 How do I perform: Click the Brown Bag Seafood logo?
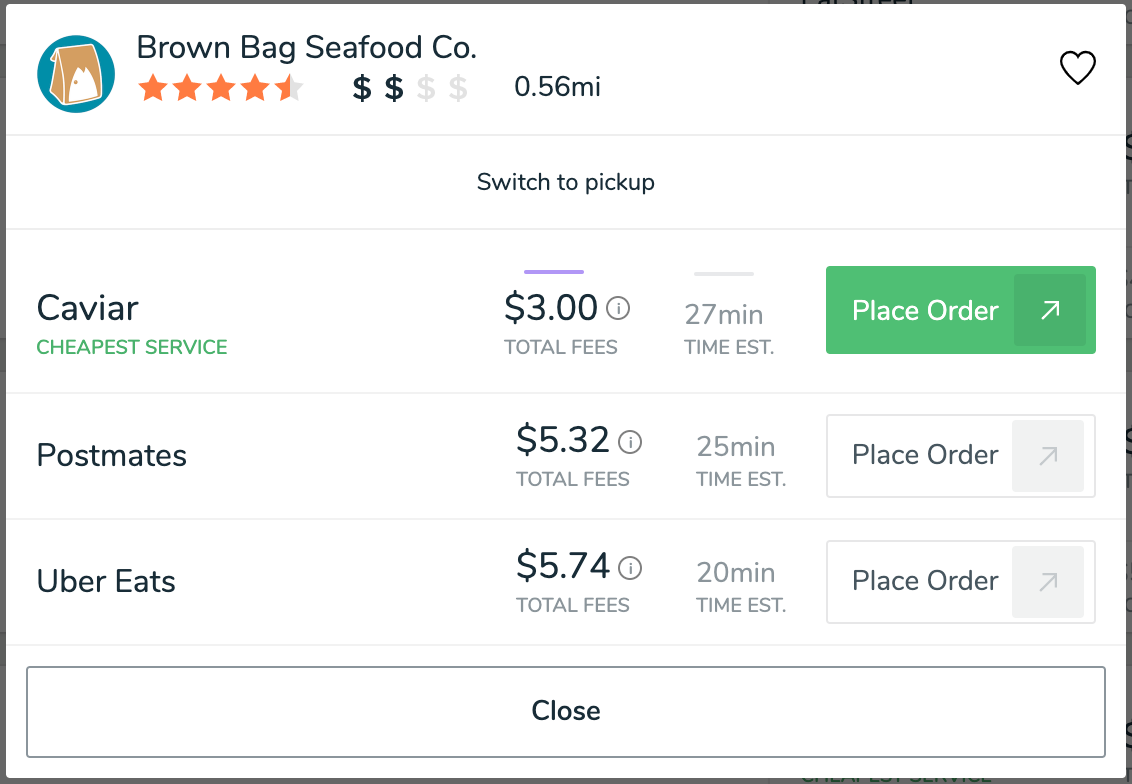76,74
